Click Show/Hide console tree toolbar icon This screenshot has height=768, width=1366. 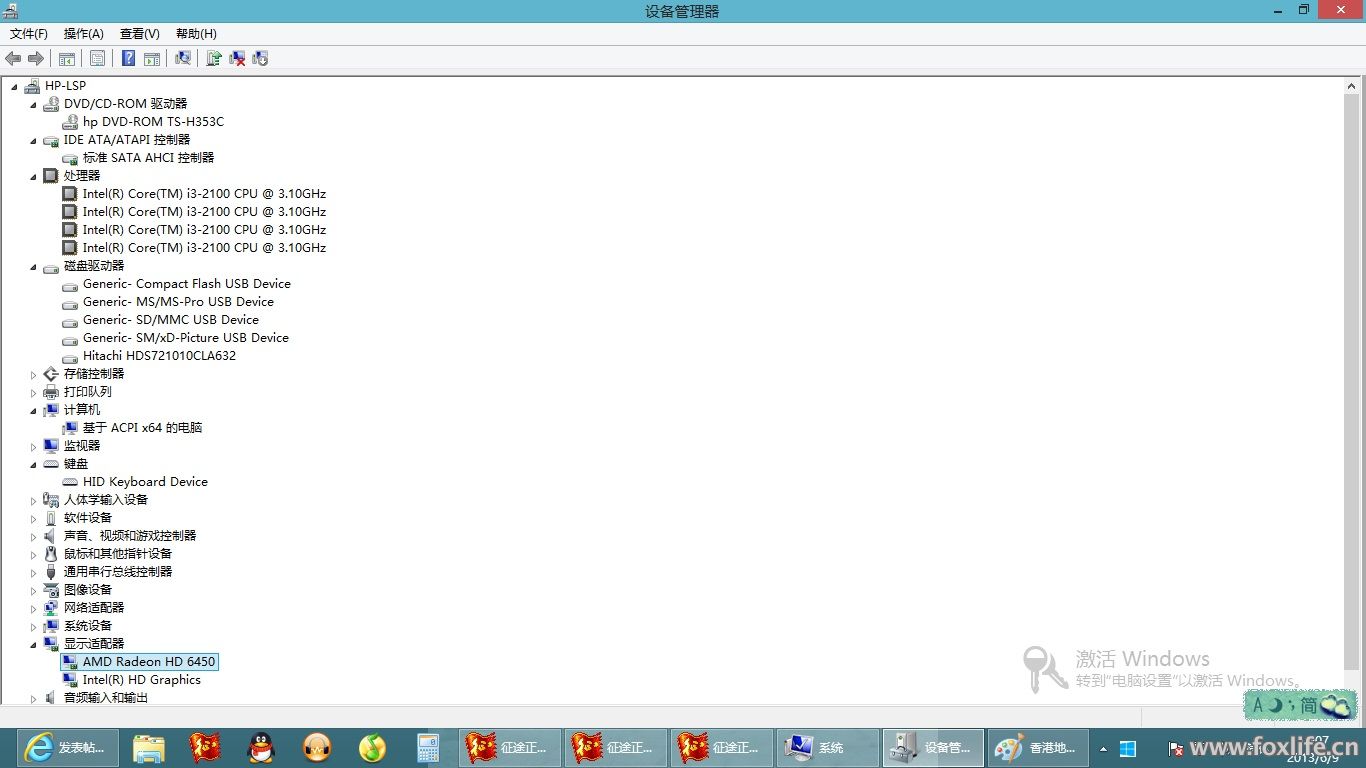point(67,58)
